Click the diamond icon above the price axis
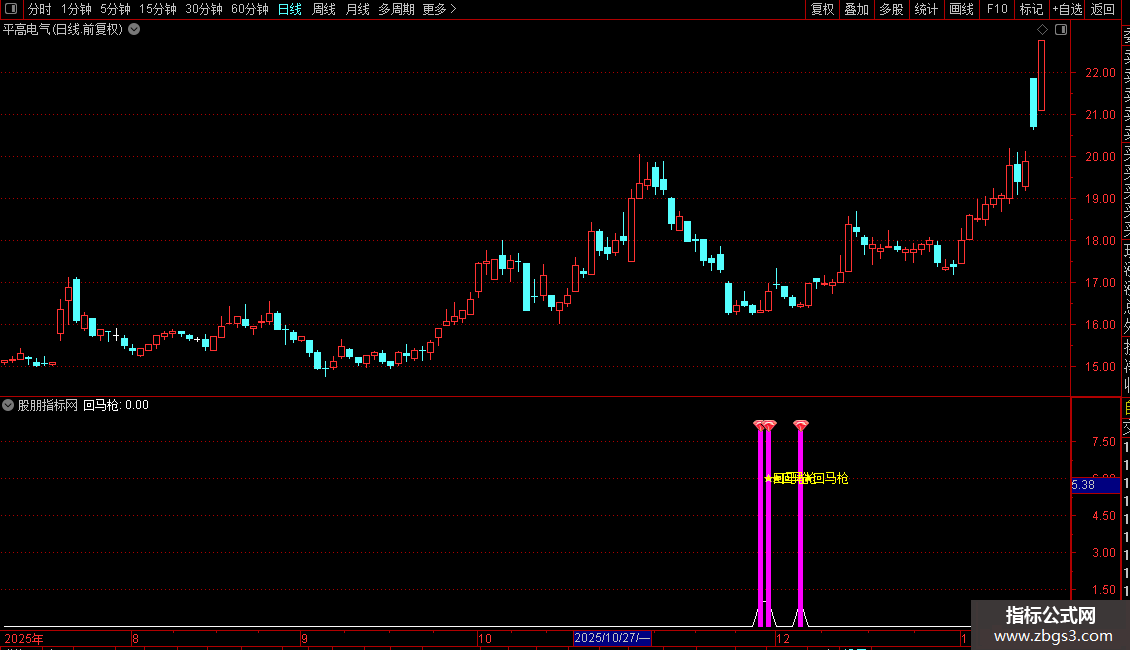Screen dimensions: 1130x650 (1042, 30)
